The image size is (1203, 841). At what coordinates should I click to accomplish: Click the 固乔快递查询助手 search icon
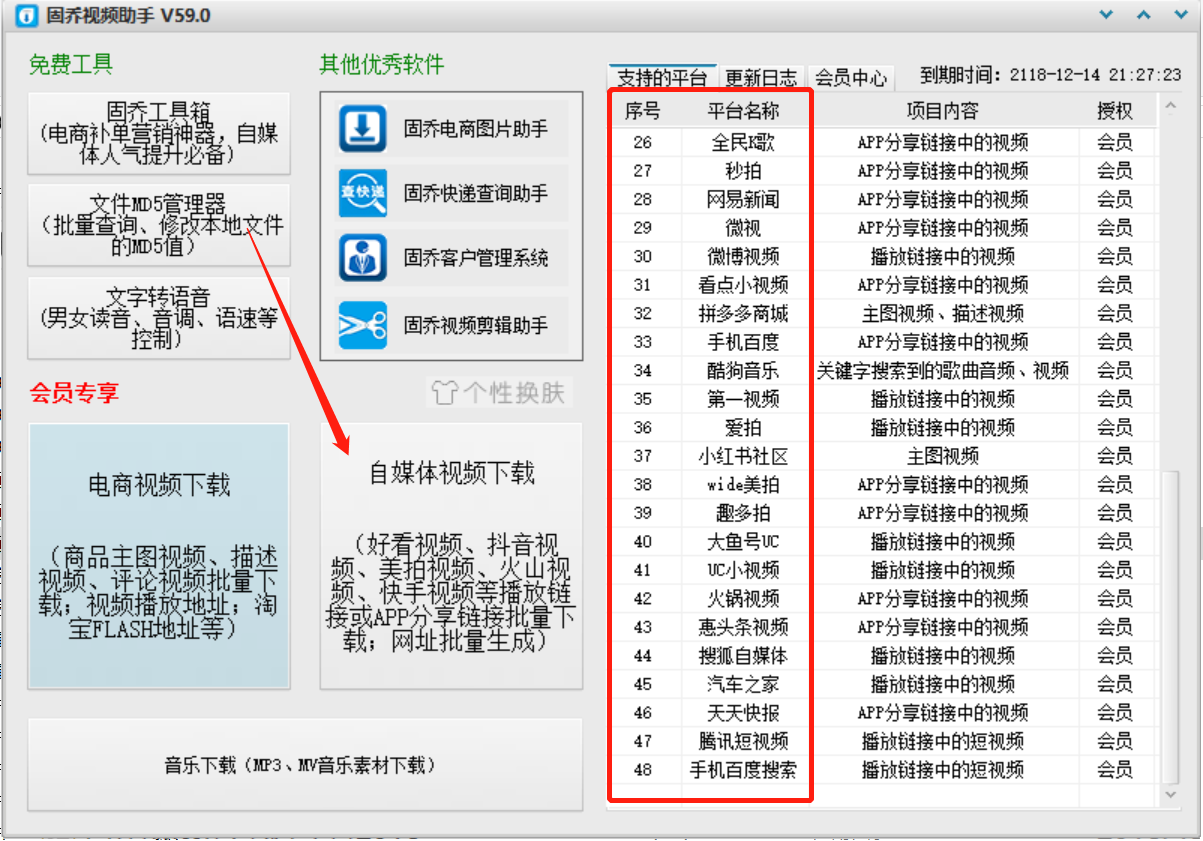point(363,194)
